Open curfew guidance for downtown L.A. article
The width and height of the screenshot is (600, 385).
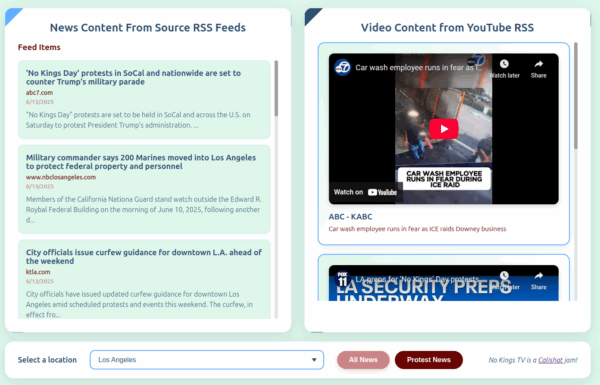click(144, 257)
